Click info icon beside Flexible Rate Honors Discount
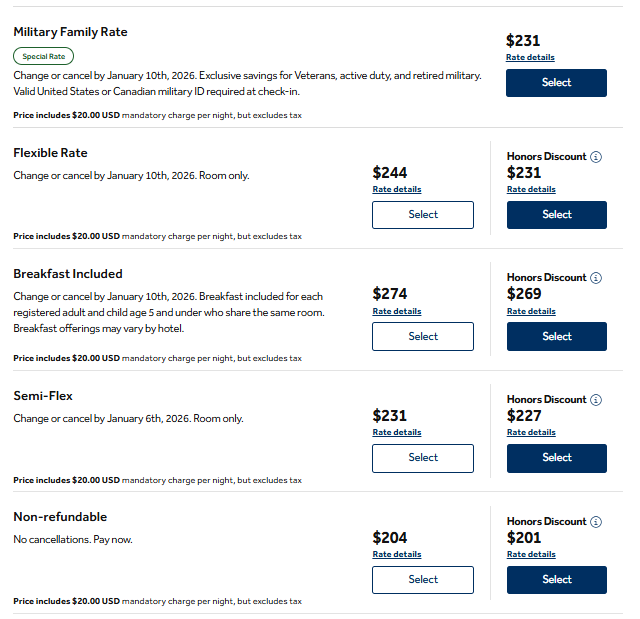The width and height of the screenshot is (640, 619). pos(596,157)
